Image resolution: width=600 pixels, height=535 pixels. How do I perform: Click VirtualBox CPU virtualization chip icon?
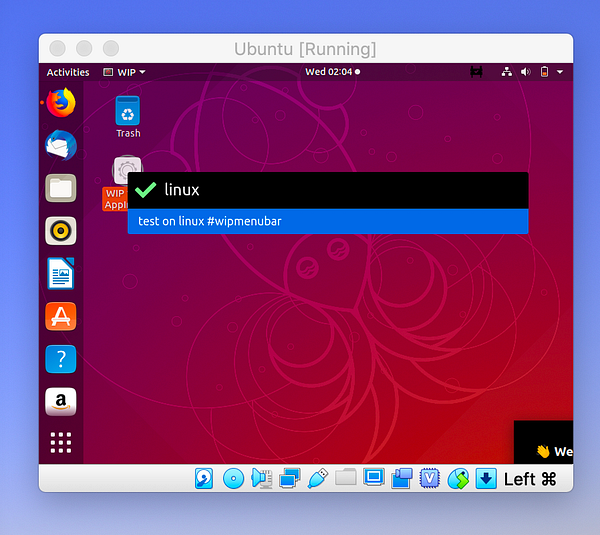430,478
